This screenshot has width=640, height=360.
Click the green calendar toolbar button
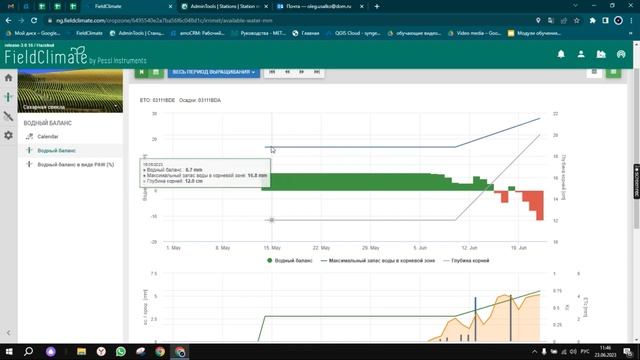click(x=156, y=72)
